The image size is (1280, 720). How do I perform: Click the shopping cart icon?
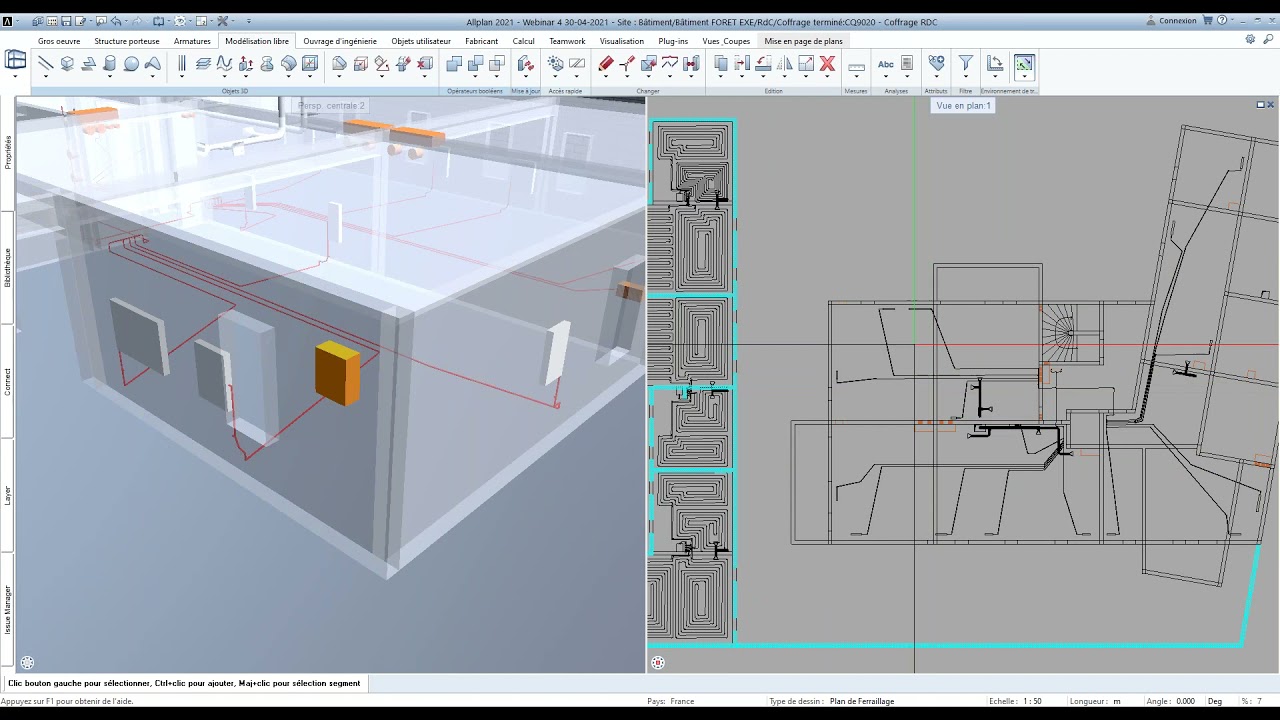pos(1208,20)
